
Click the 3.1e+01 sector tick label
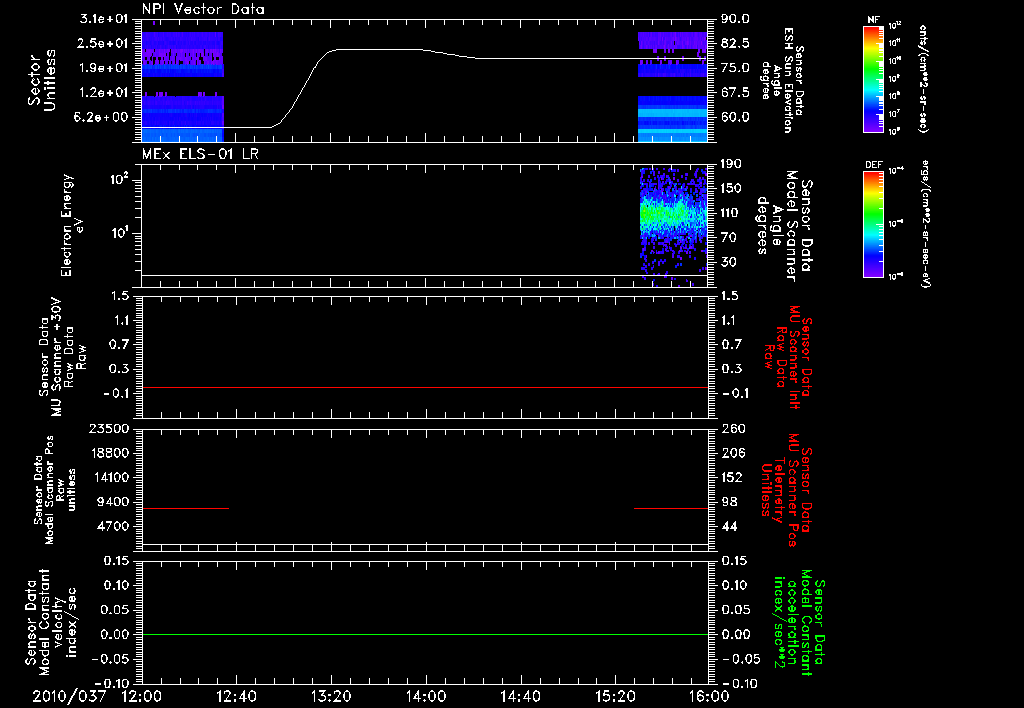click(104, 19)
